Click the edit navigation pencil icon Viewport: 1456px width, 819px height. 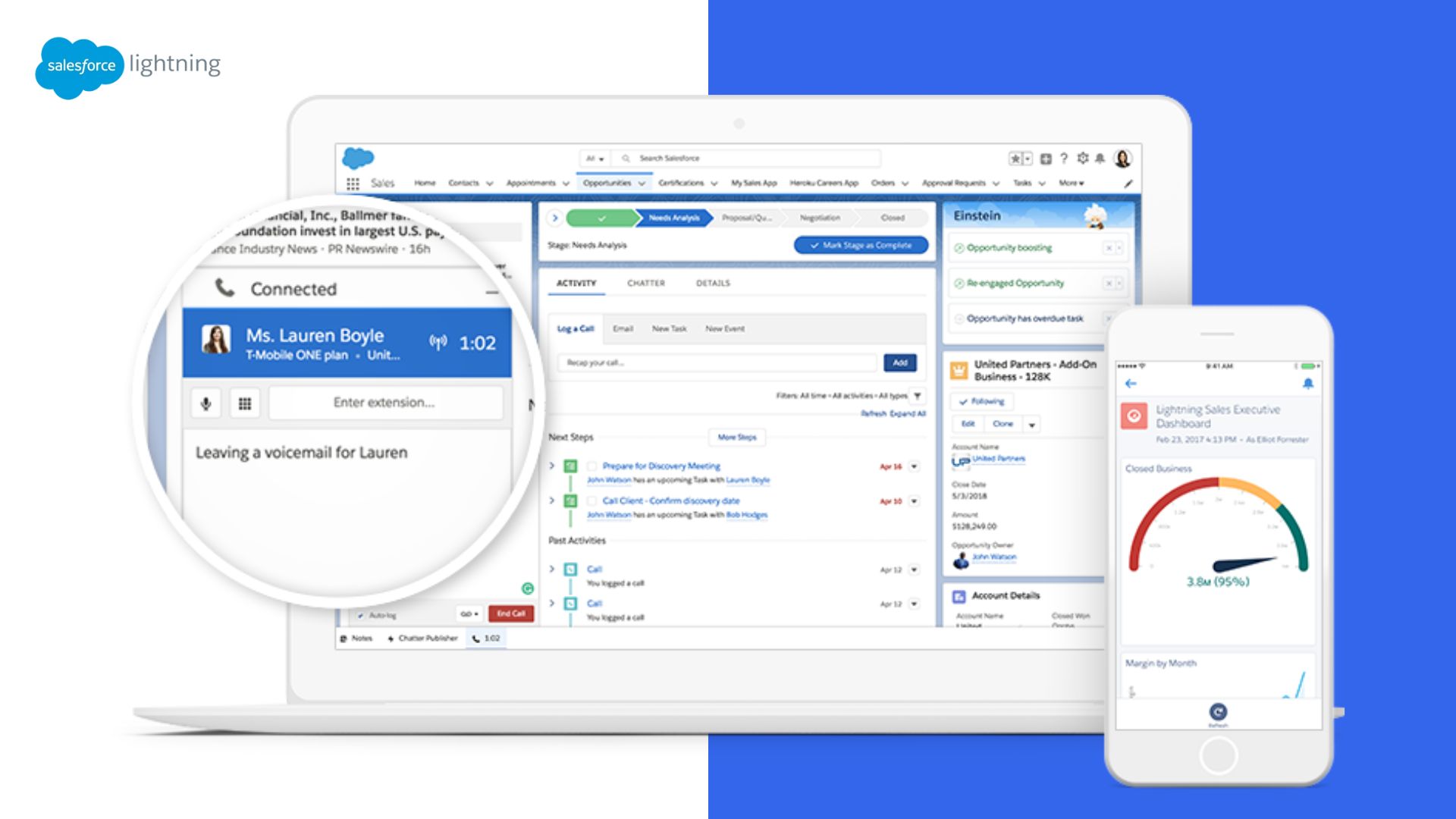1128,184
